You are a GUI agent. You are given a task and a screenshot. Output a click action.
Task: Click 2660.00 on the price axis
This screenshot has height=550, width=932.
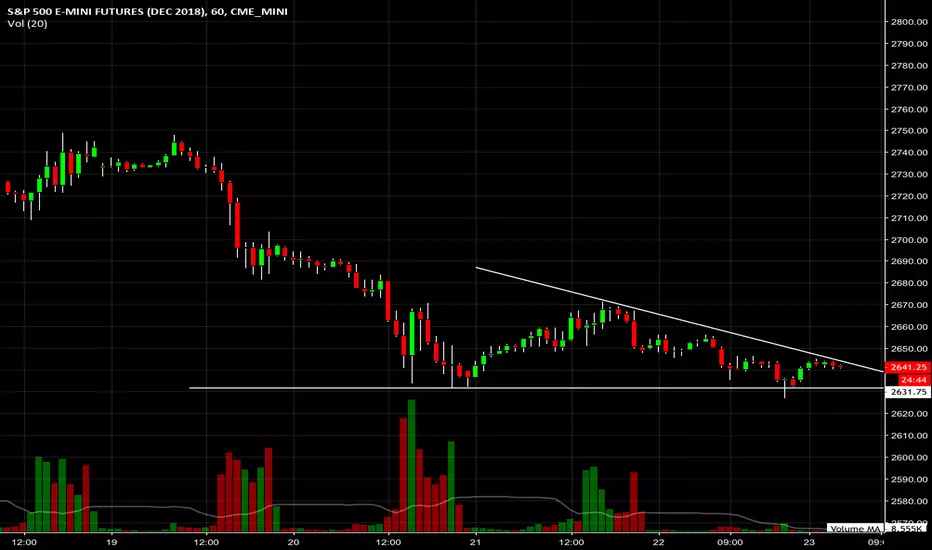[x=909, y=327]
